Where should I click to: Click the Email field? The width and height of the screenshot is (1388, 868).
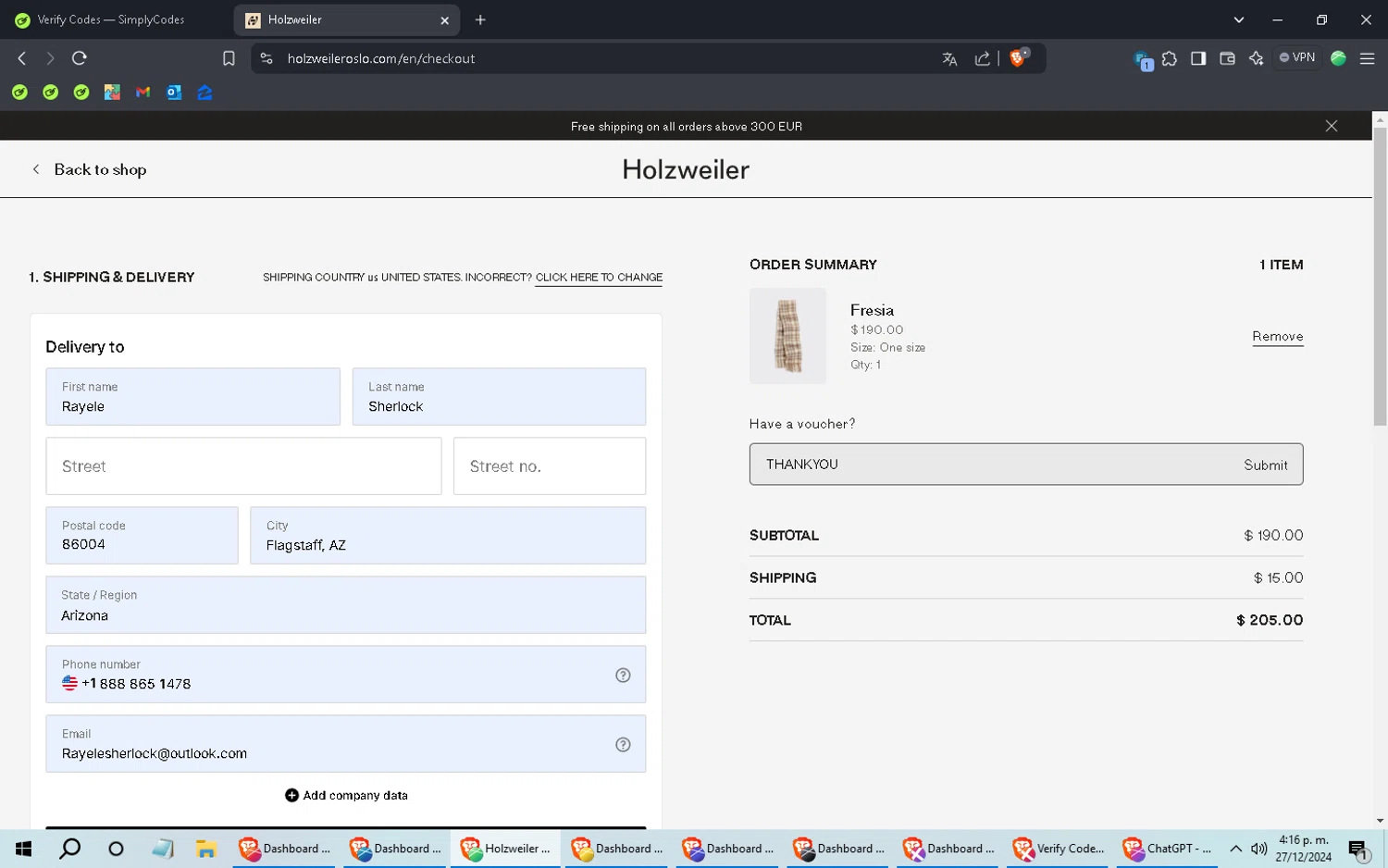[346, 744]
